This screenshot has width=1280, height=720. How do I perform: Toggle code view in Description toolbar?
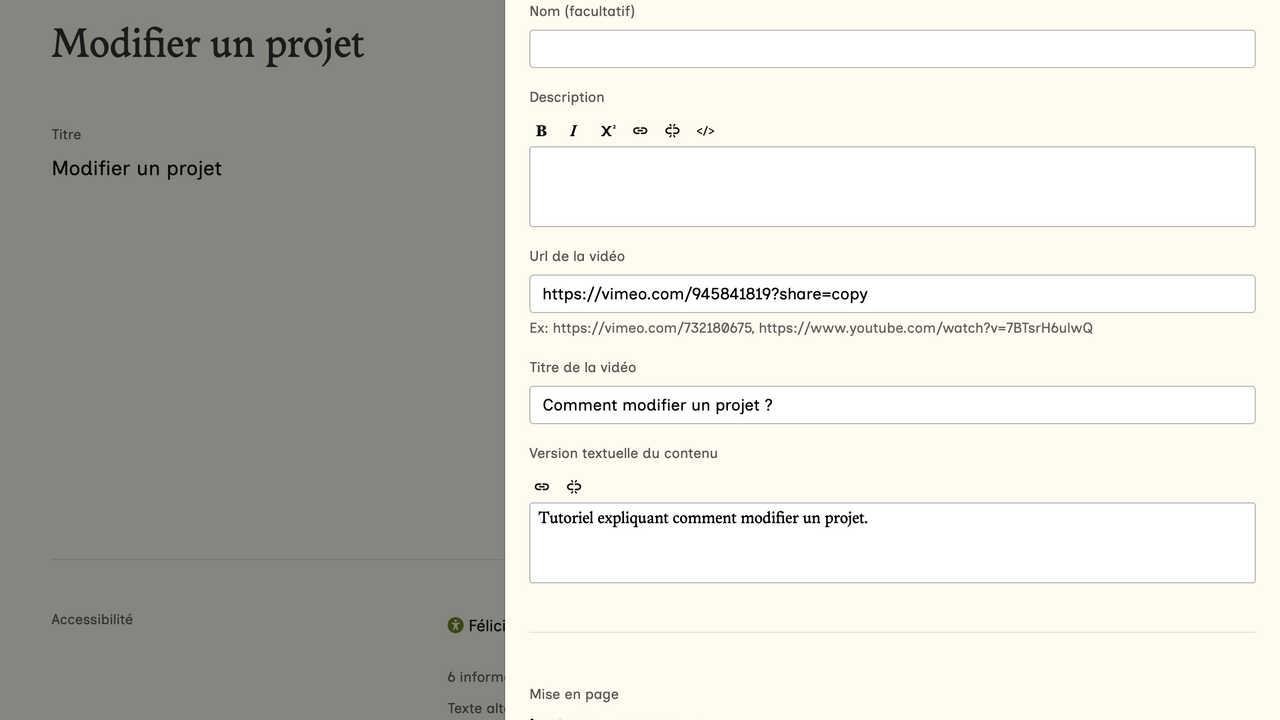coord(705,131)
